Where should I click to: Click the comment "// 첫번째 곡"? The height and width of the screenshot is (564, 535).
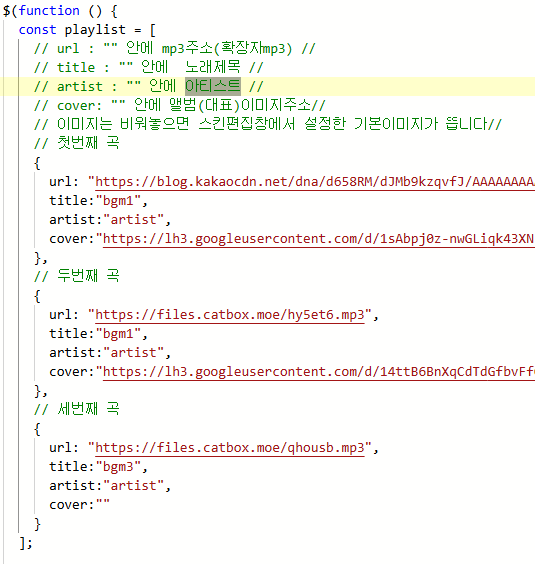pyautogui.click(x=77, y=143)
